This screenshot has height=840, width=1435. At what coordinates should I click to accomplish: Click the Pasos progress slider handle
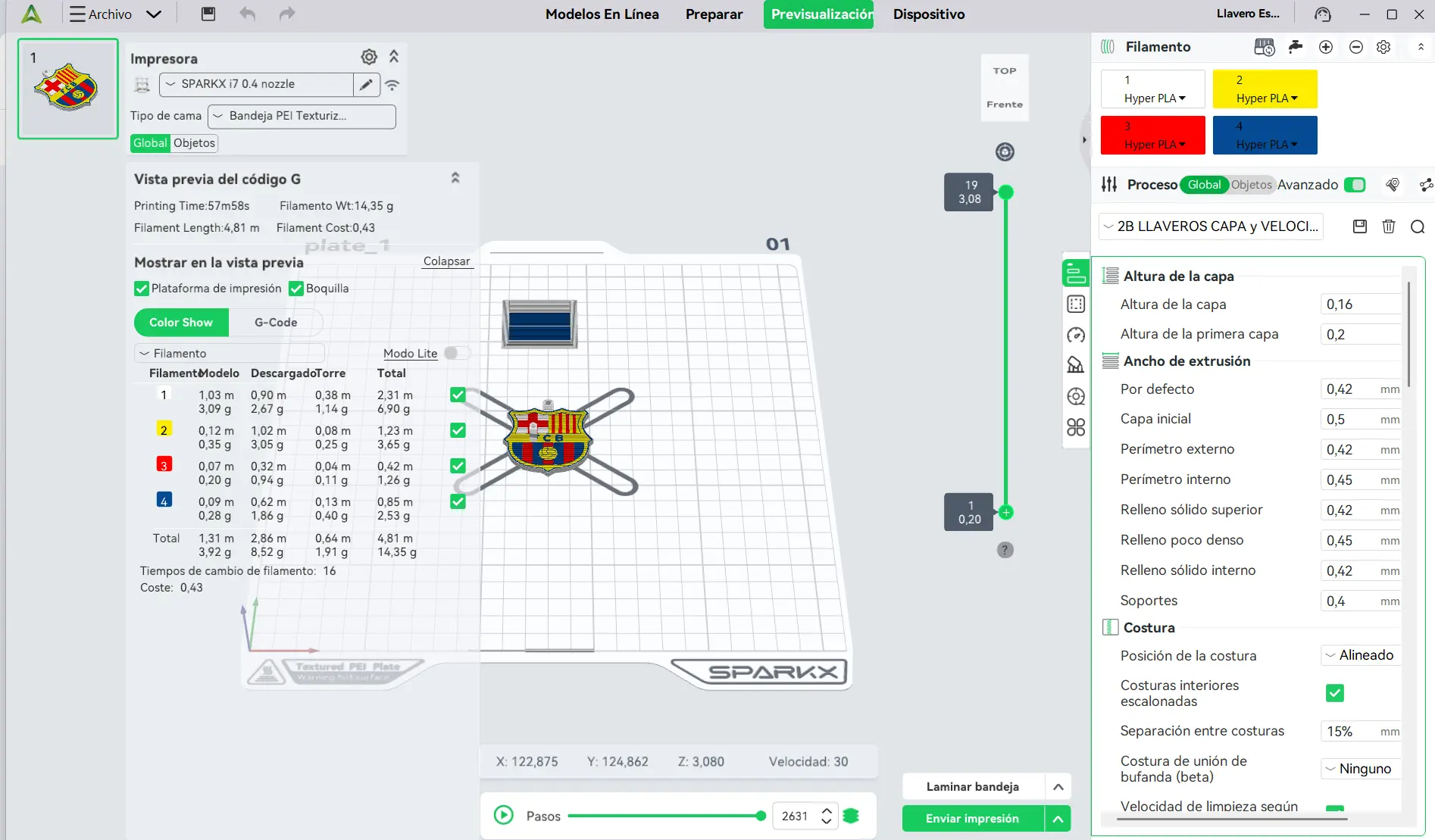tap(761, 816)
